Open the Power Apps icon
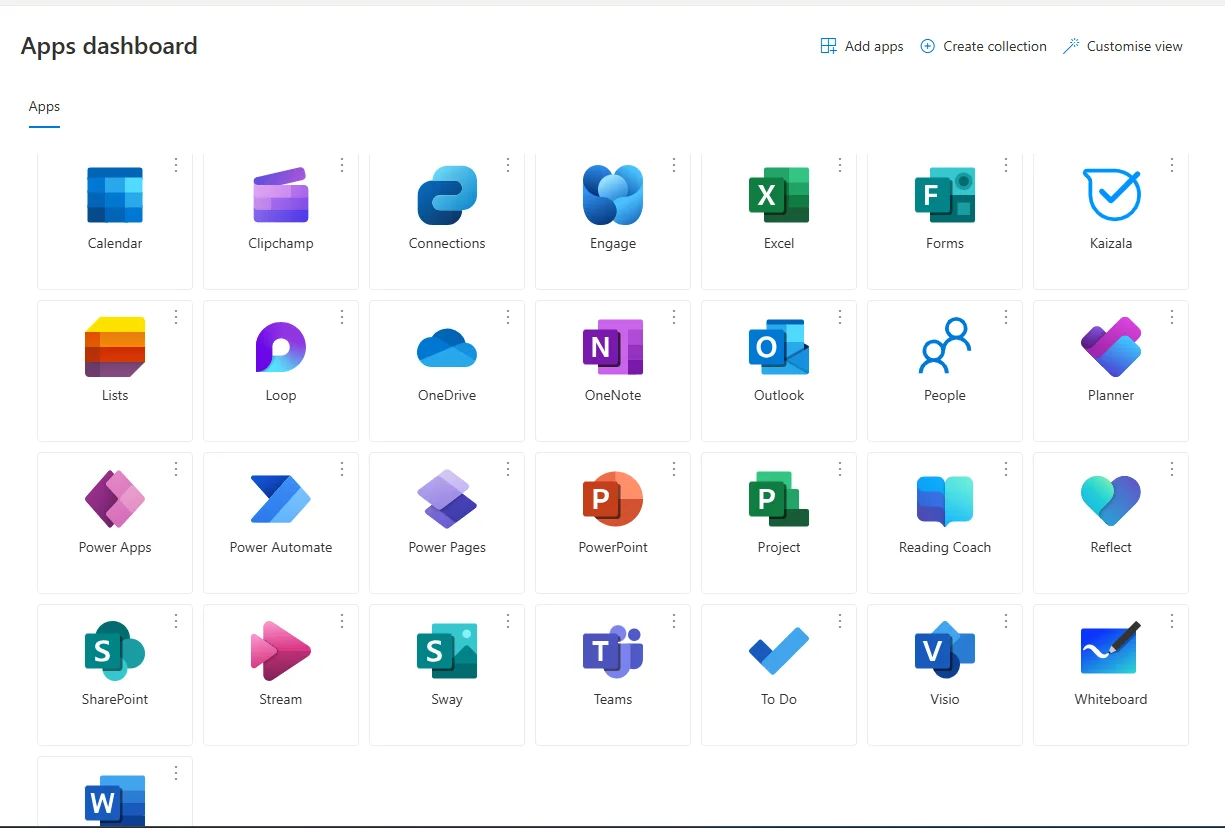 coord(115,499)
